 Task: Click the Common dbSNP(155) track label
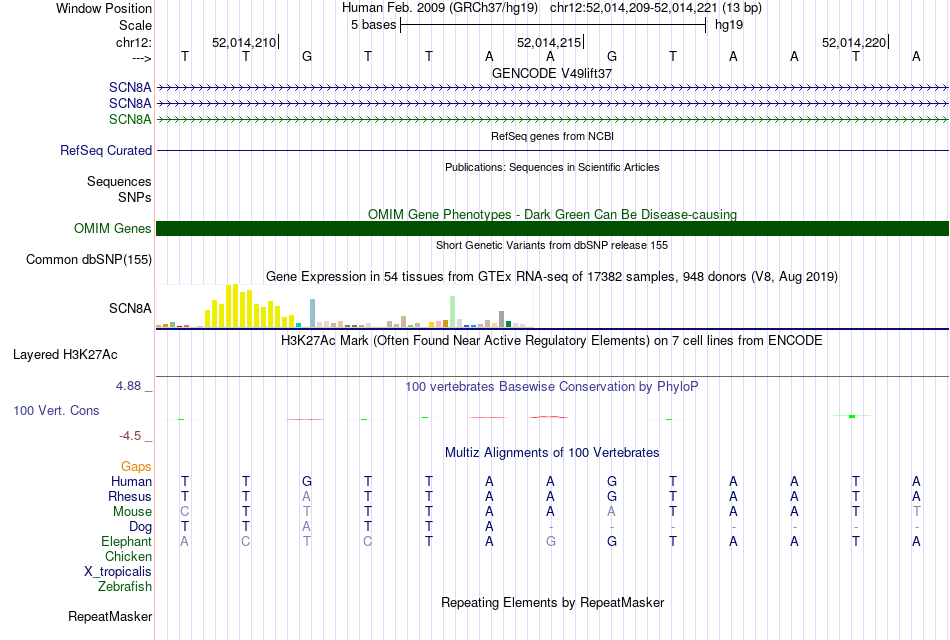pyautogui.click(x=89, y=259)
